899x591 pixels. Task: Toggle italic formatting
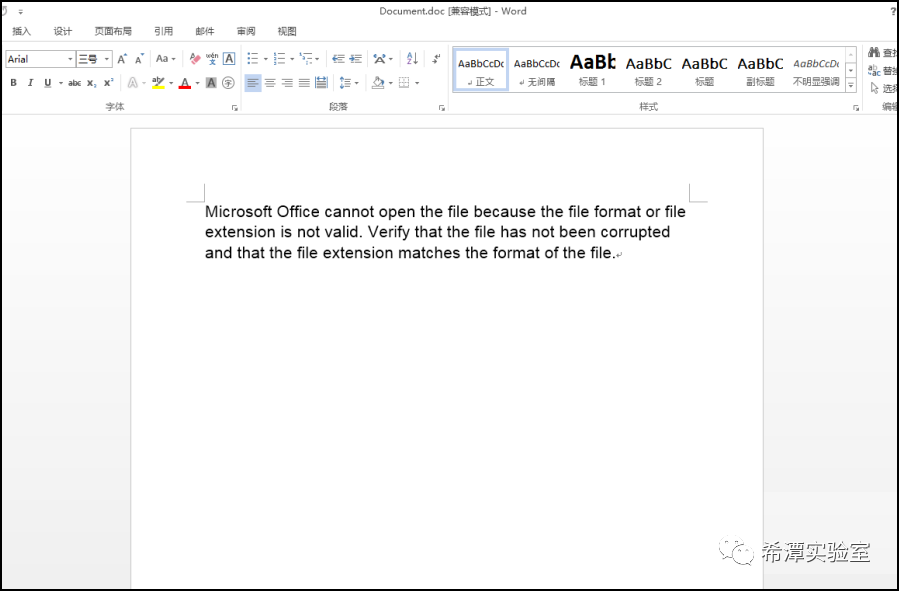click(x=30, y=83)
